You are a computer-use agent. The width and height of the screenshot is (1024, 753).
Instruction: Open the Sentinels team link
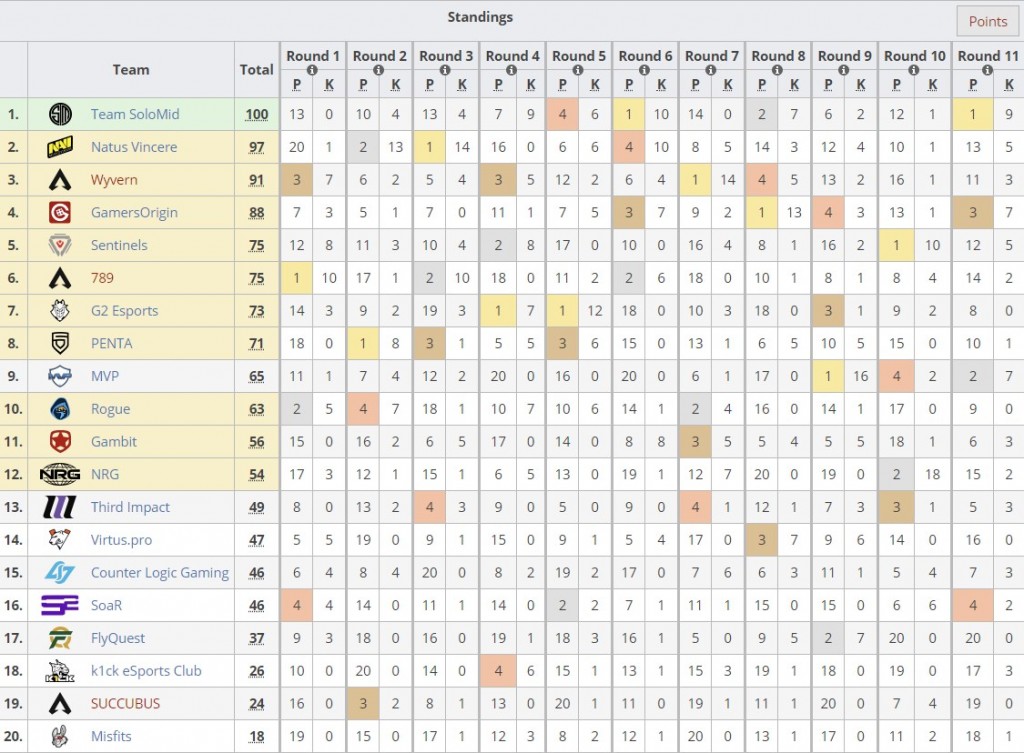coord(119,245)
